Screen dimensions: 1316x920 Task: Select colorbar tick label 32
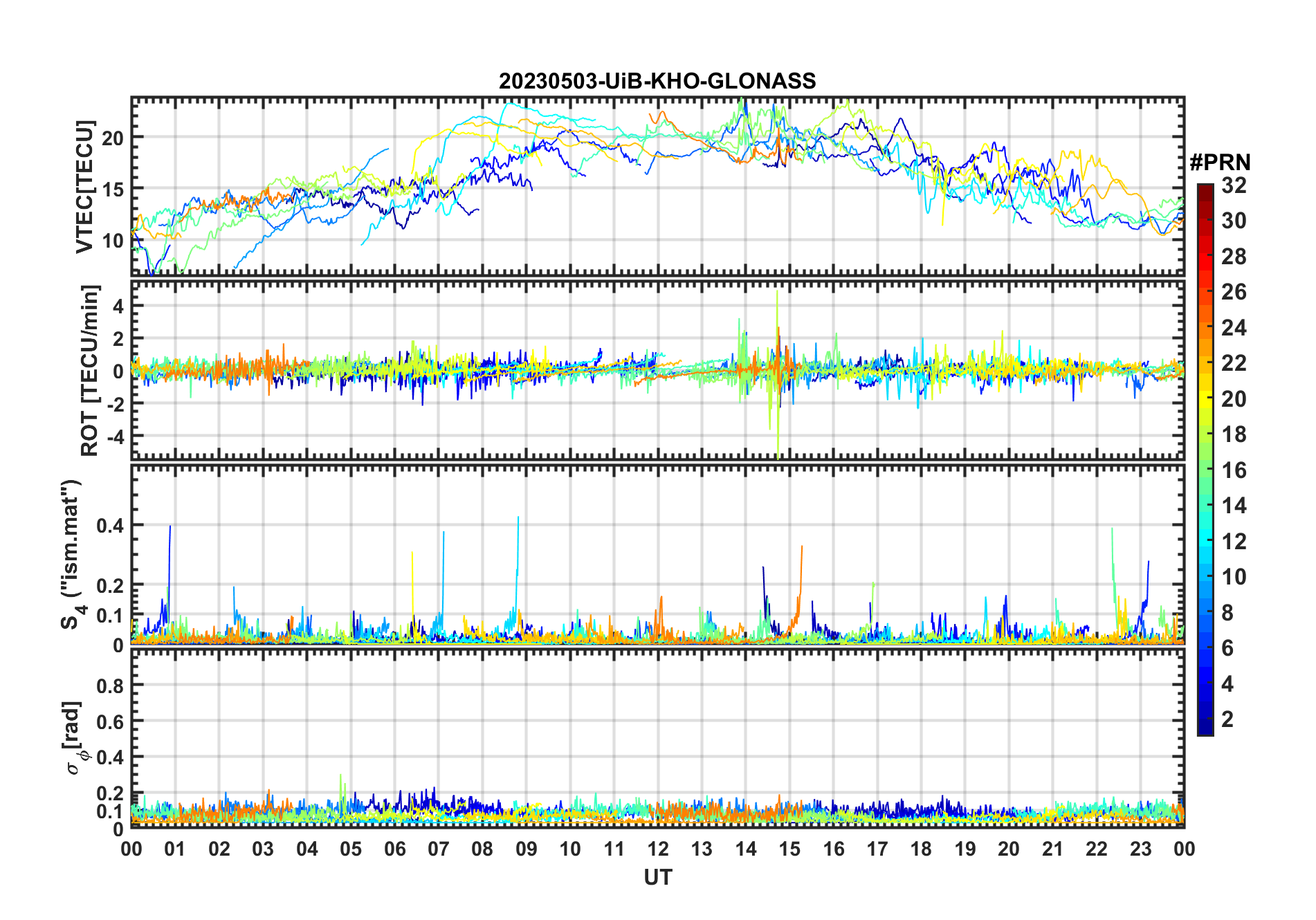click(x=1234, y=185)
